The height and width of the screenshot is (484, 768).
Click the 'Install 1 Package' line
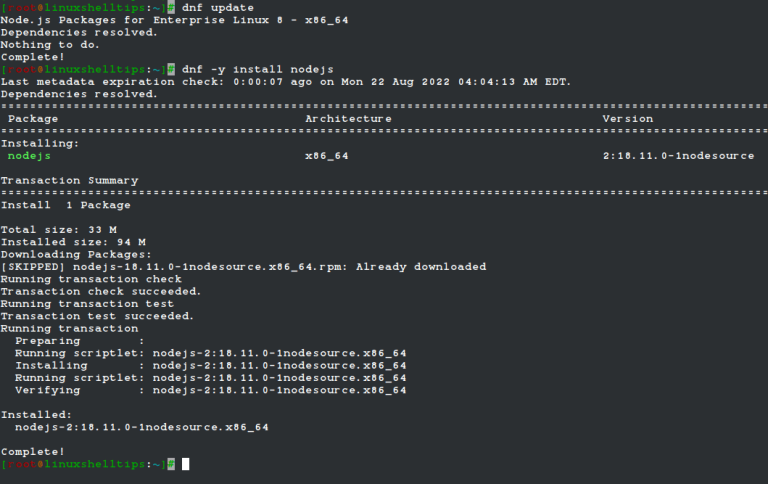[66, 205]
